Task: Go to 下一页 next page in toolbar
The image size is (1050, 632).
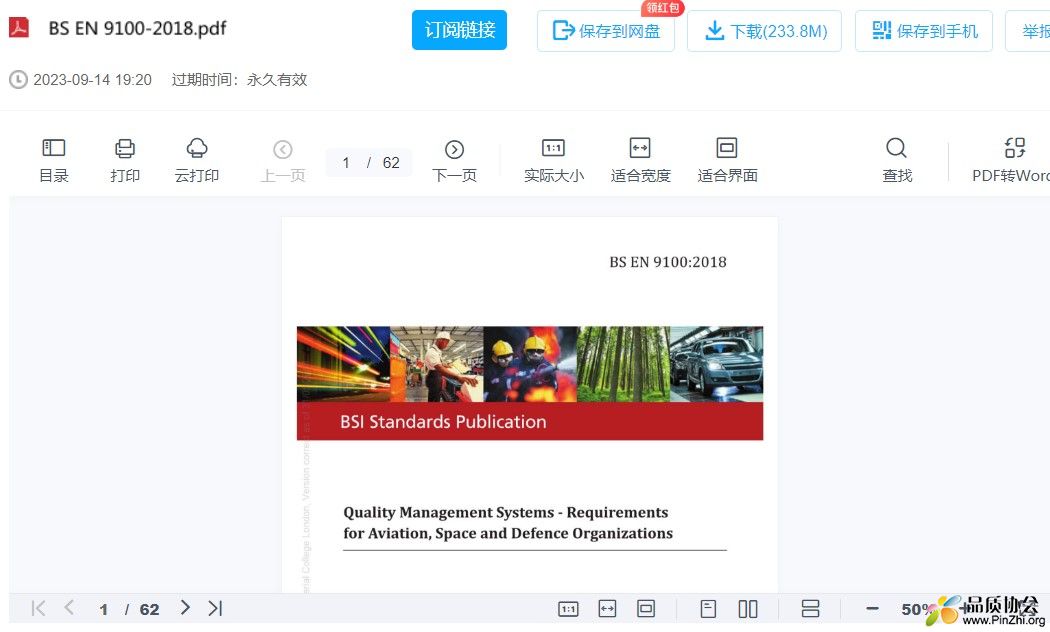Action: click(454, 161)
